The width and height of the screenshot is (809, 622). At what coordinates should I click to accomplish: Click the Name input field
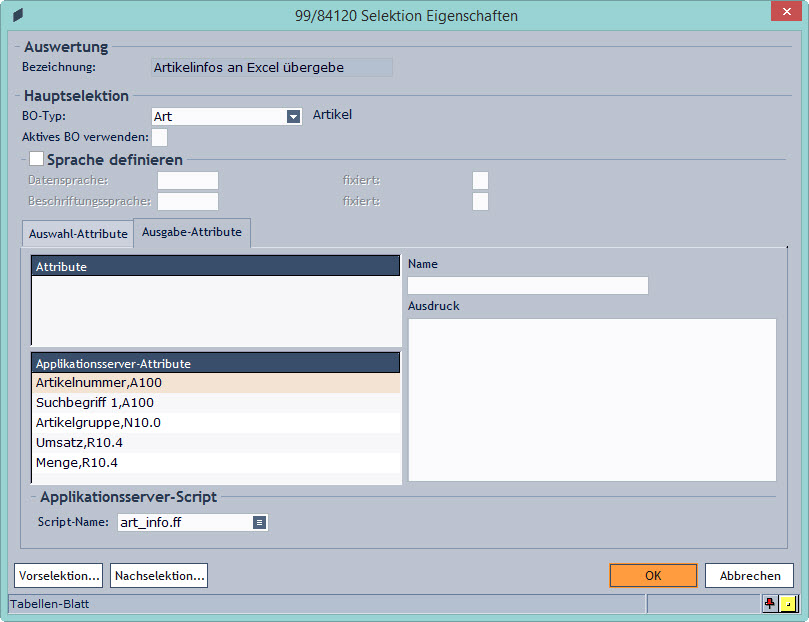click(x=528, y=285)
